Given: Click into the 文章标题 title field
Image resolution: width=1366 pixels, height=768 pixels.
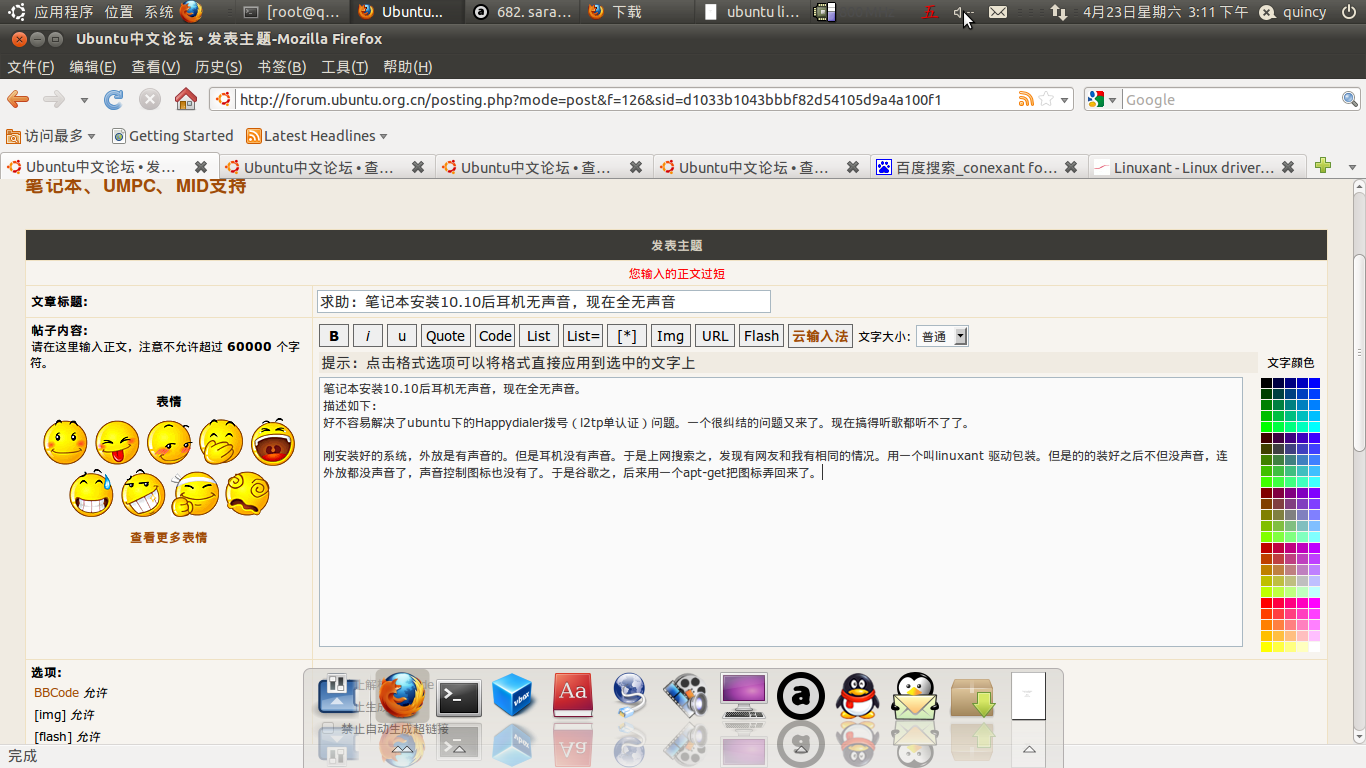Looking at the screenshot, I should click(x=544, y=301).
